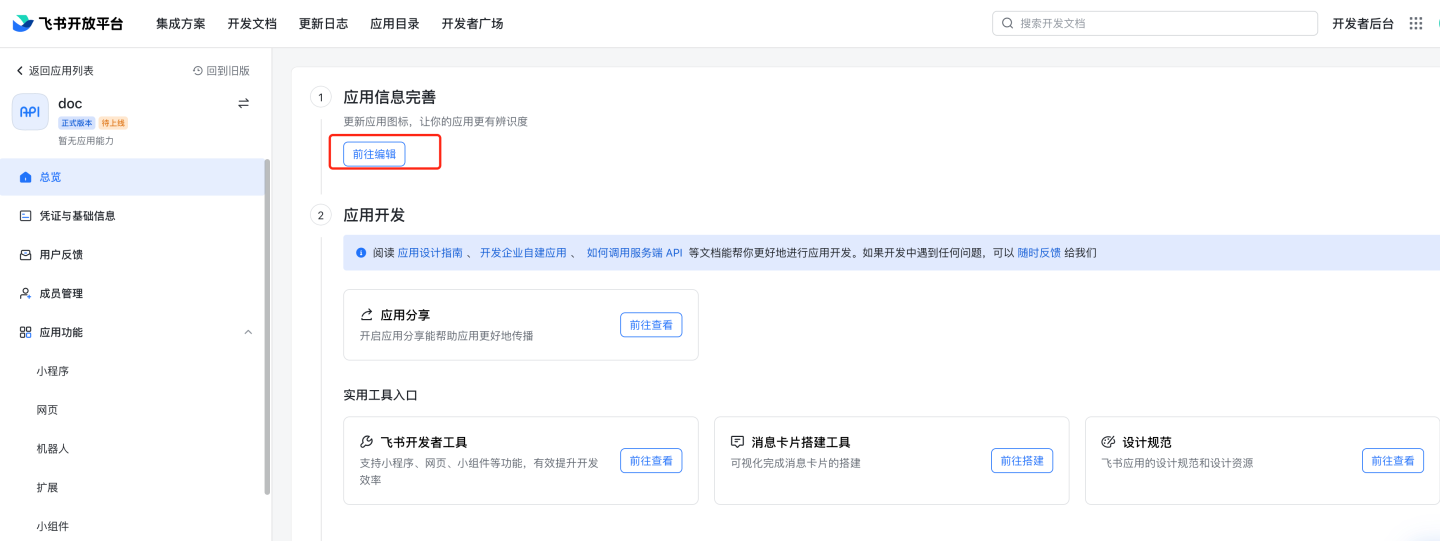Collapse the 应用功能 section chevron
The image size is (1440, 541).
point(248,332)
